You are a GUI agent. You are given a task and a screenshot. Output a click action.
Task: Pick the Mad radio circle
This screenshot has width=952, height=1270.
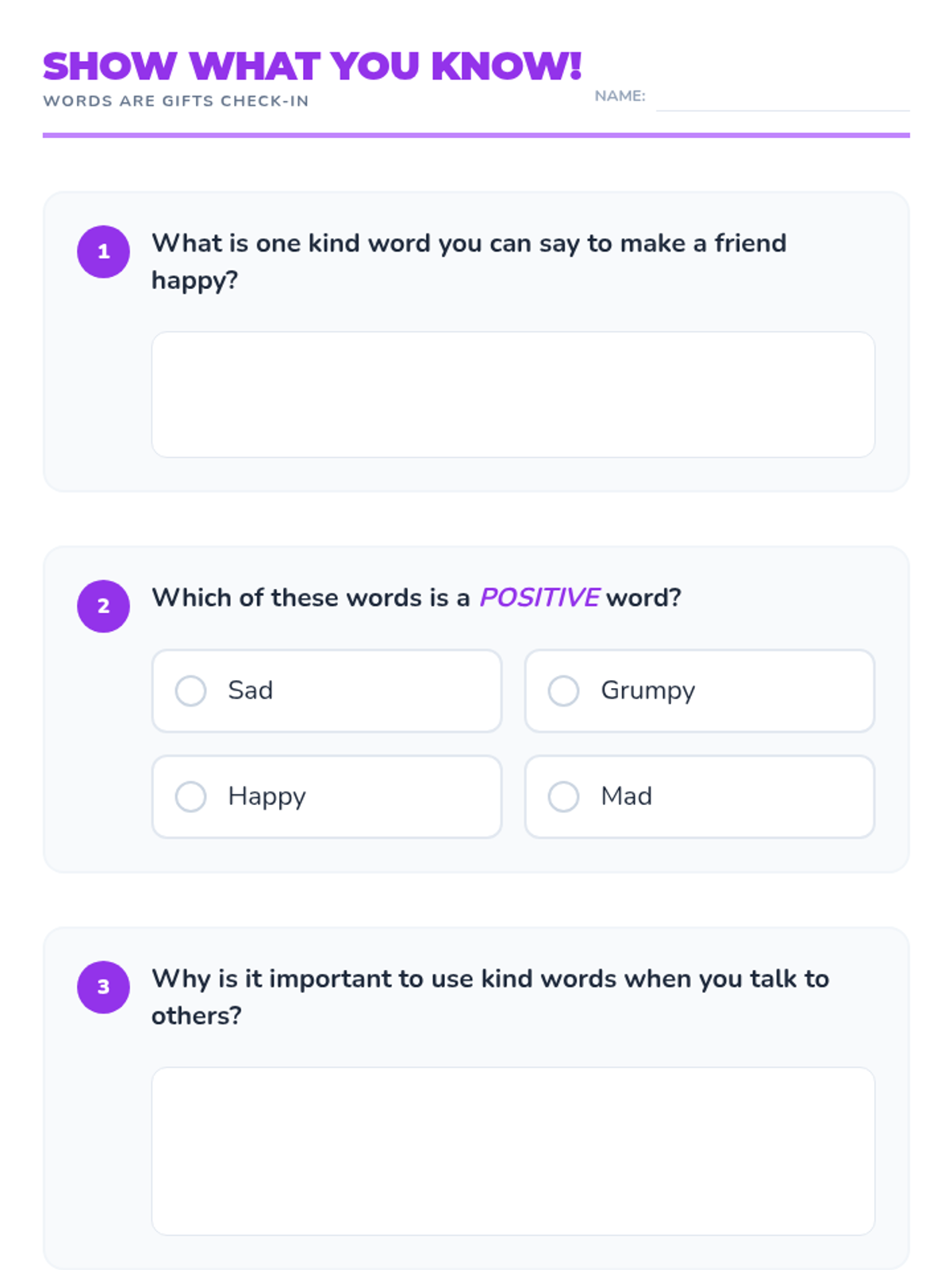(563, 796)
